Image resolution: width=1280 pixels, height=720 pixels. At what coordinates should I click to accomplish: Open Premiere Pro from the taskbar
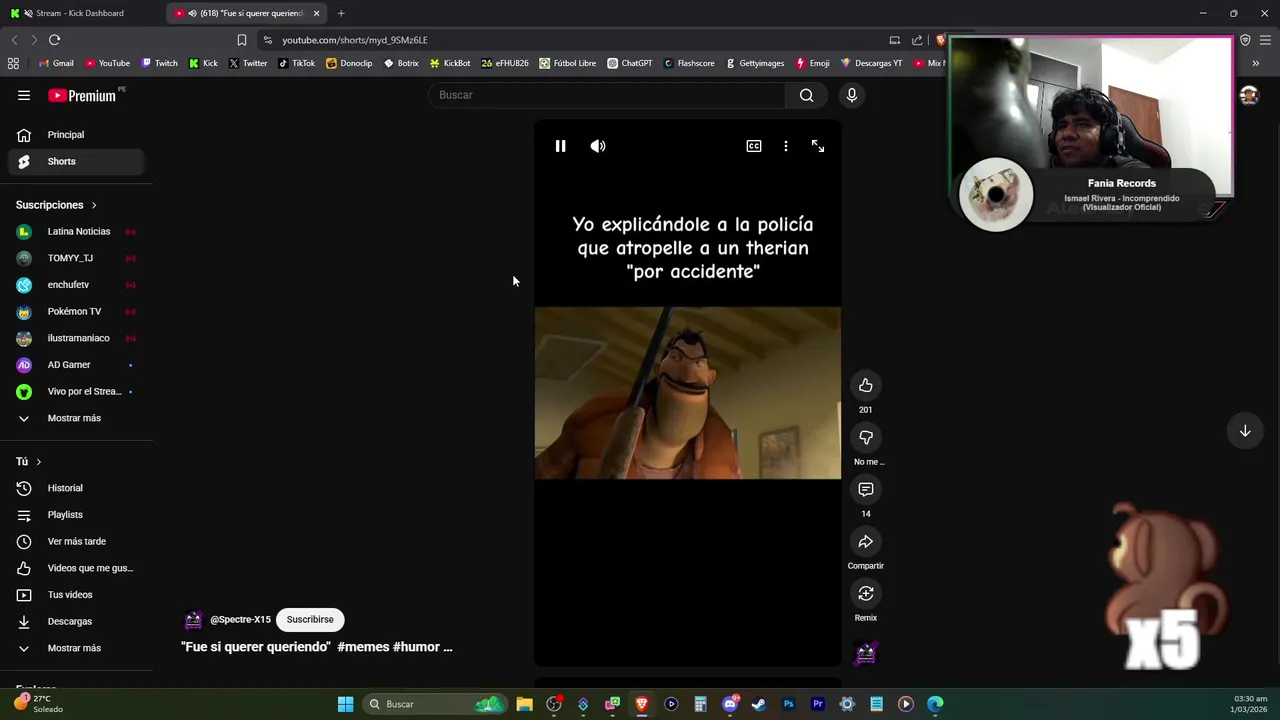click(818, 704)
